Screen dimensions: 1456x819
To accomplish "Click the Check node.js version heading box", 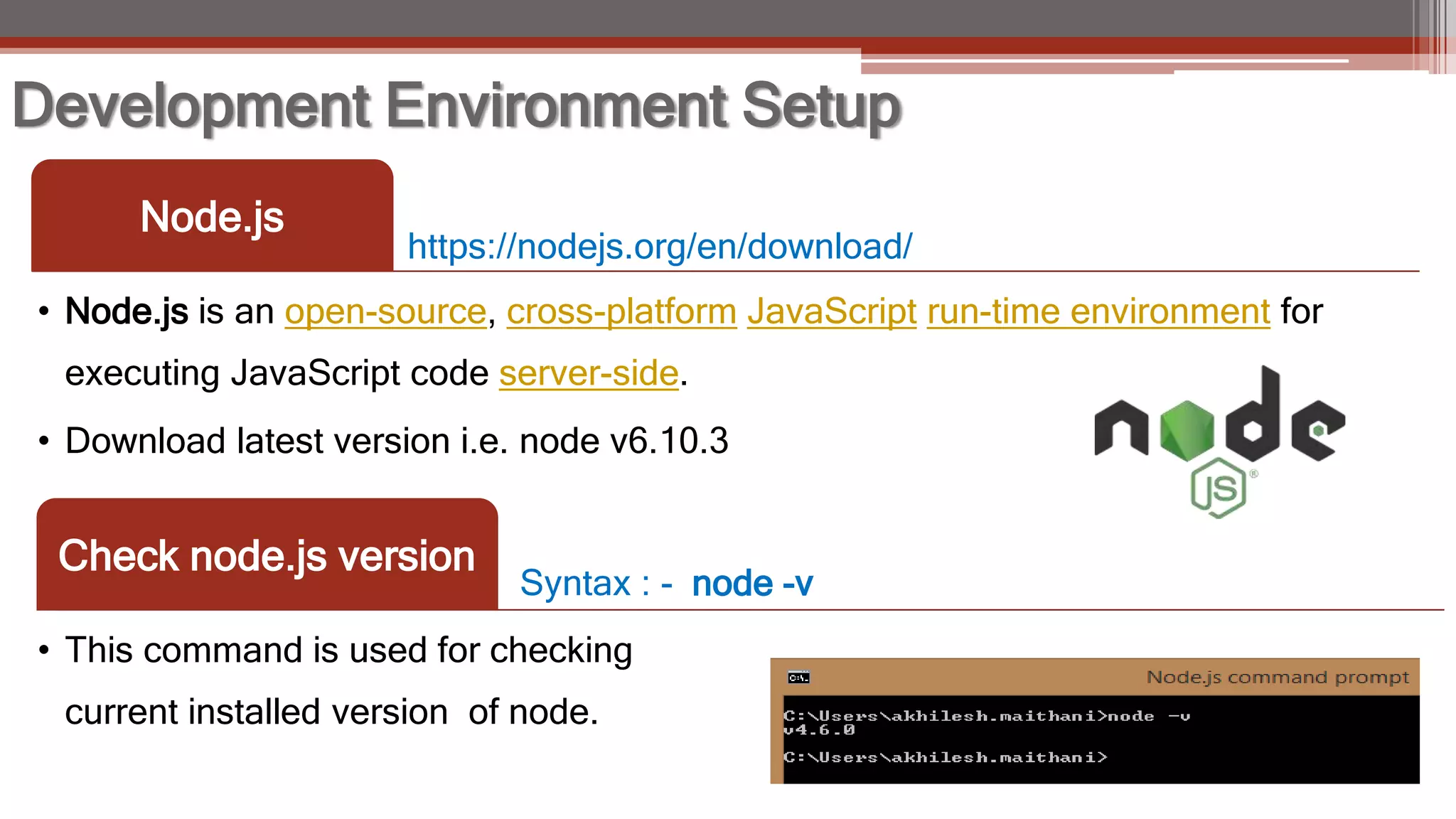I will click(x=267, y=555).
